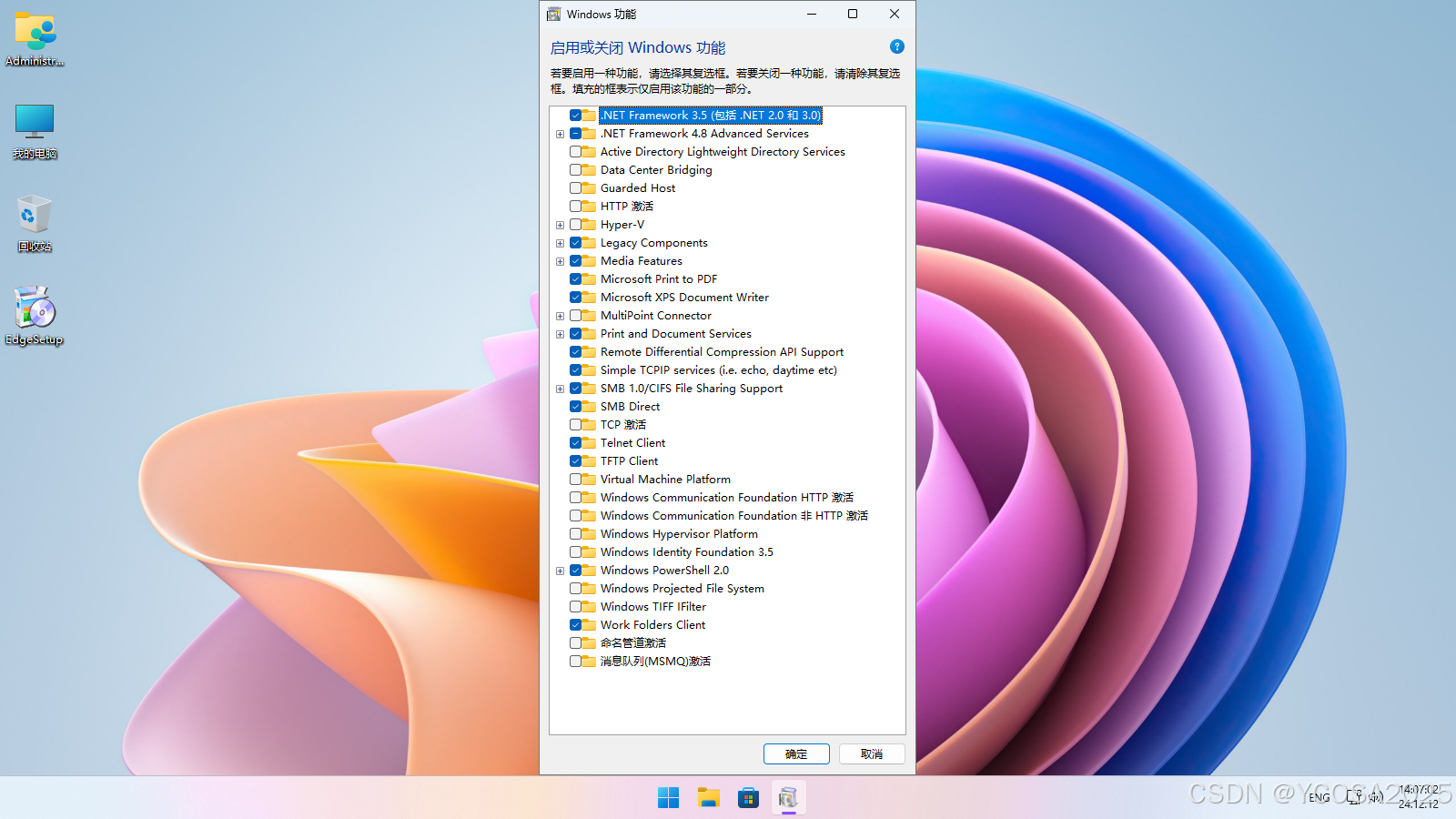The image size is (1456, 819).
Task: Open the 我的电脑 desktop icon
Action: tap(35, 131)
